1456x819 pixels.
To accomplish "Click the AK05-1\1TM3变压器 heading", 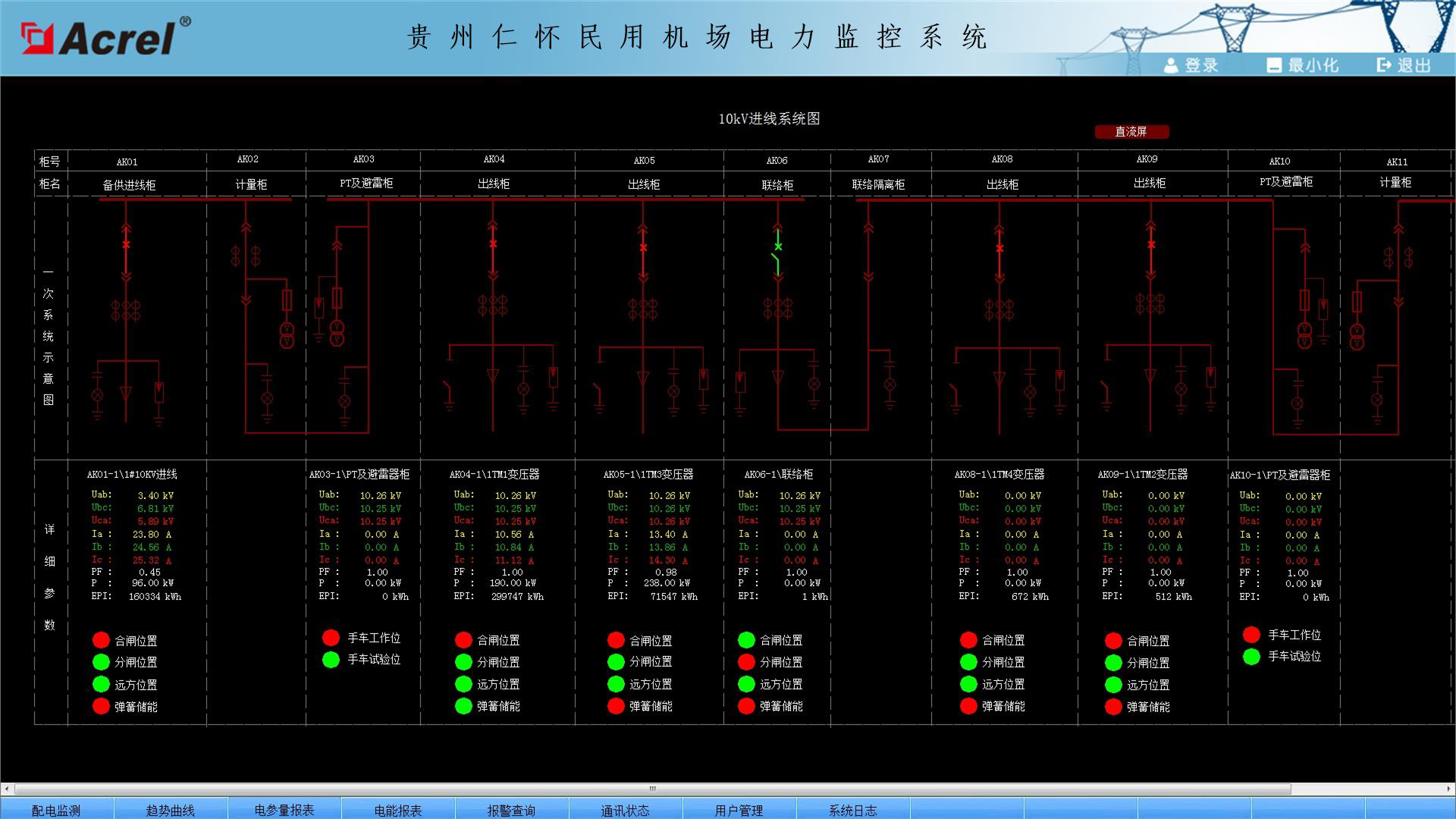I will [648, 474].
